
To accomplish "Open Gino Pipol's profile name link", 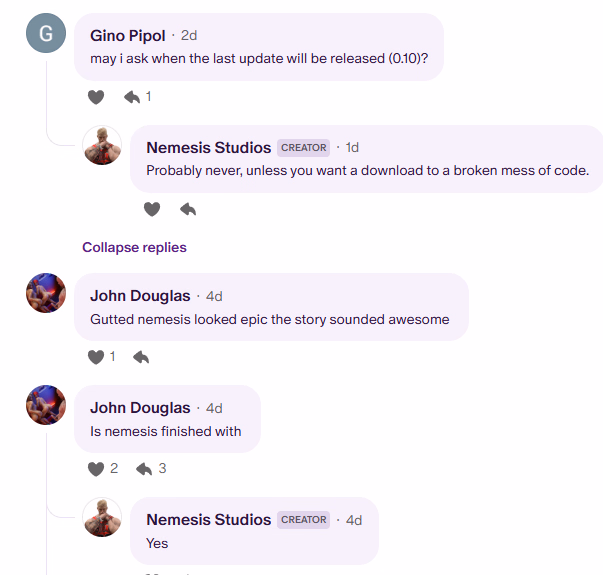I will pos(128,35).
